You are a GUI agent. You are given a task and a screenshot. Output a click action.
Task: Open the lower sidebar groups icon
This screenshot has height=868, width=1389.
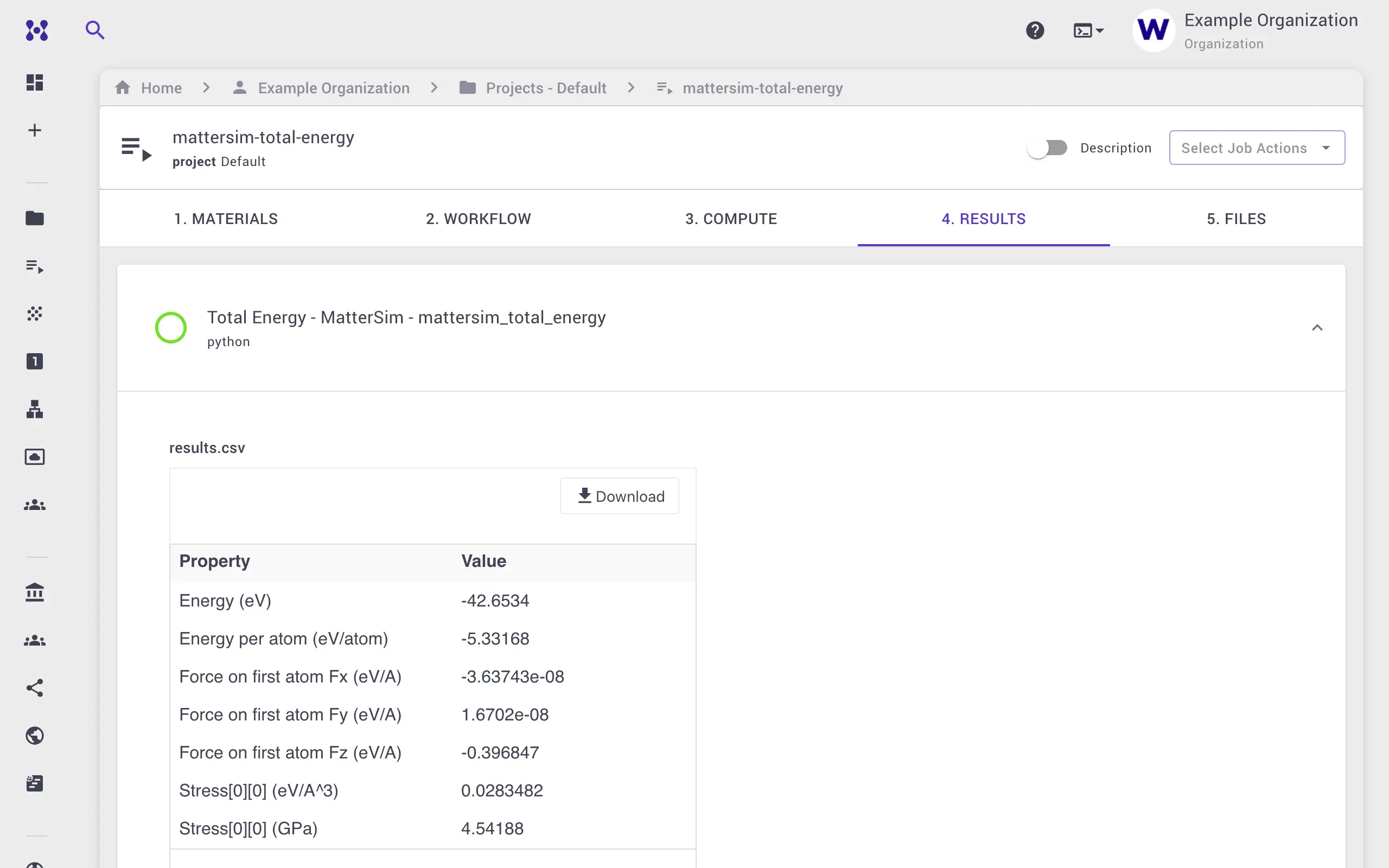pyautogui.click(x=34, y=641)
